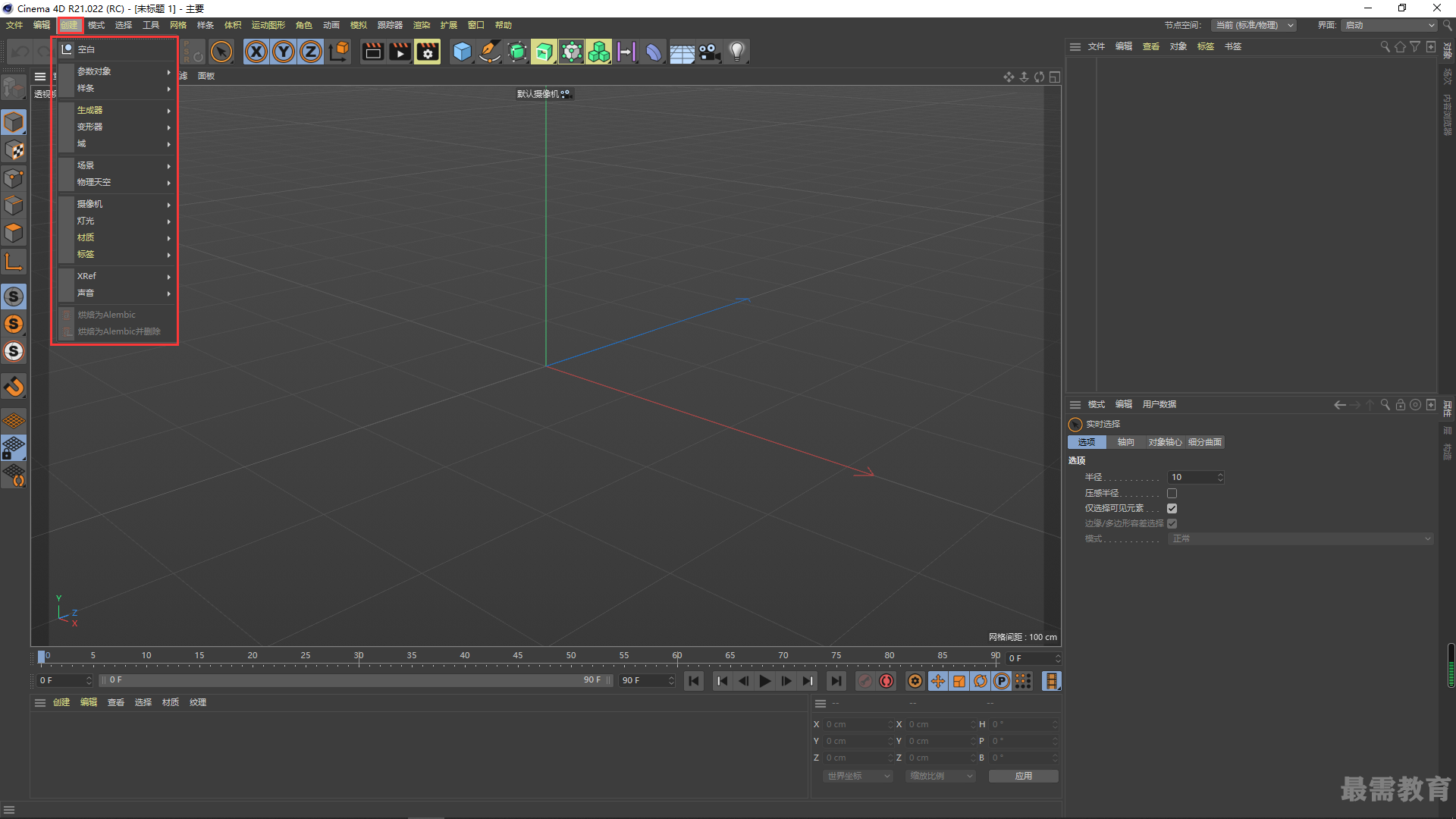
Task: Expand the 灯光 submenu
Action: point(118,221)
